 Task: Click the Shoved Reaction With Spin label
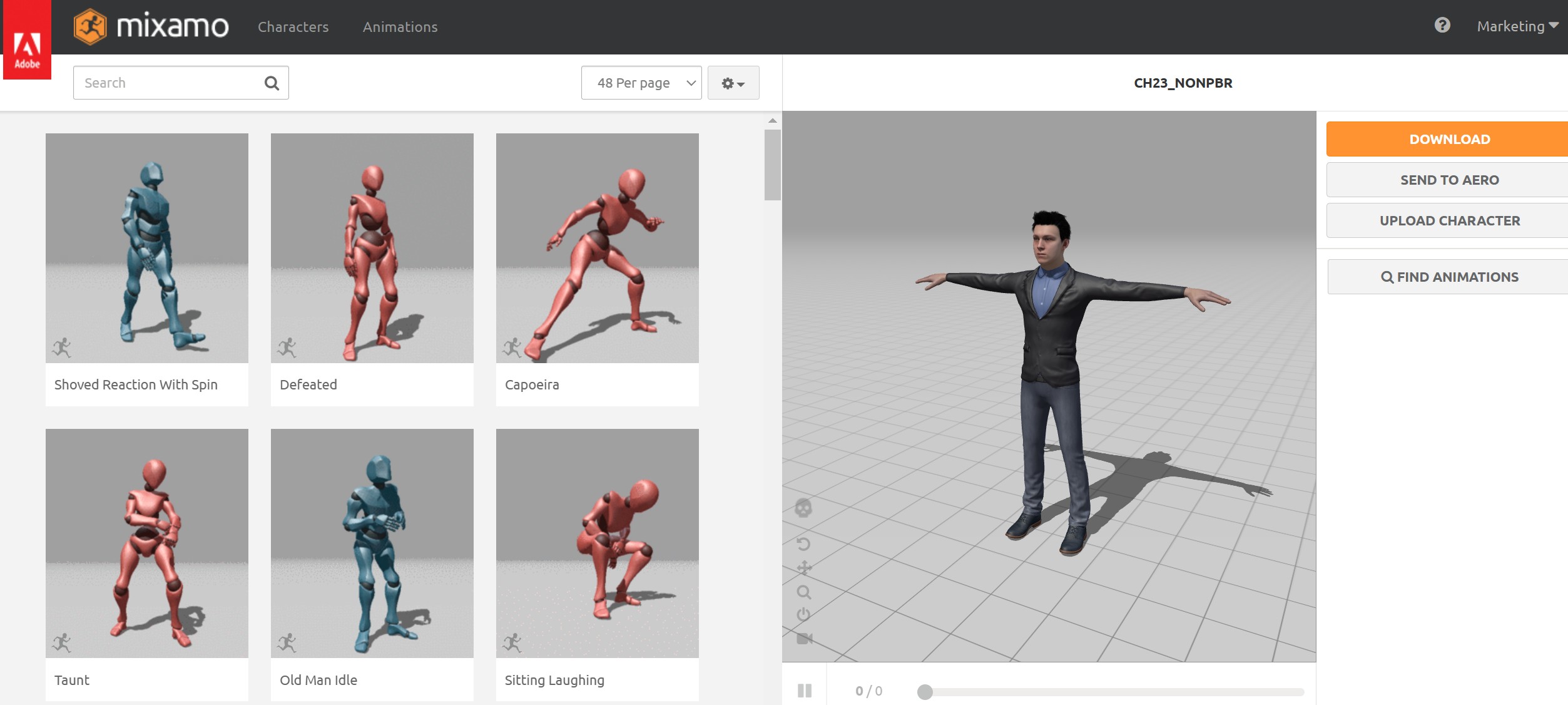pos(136,384)
